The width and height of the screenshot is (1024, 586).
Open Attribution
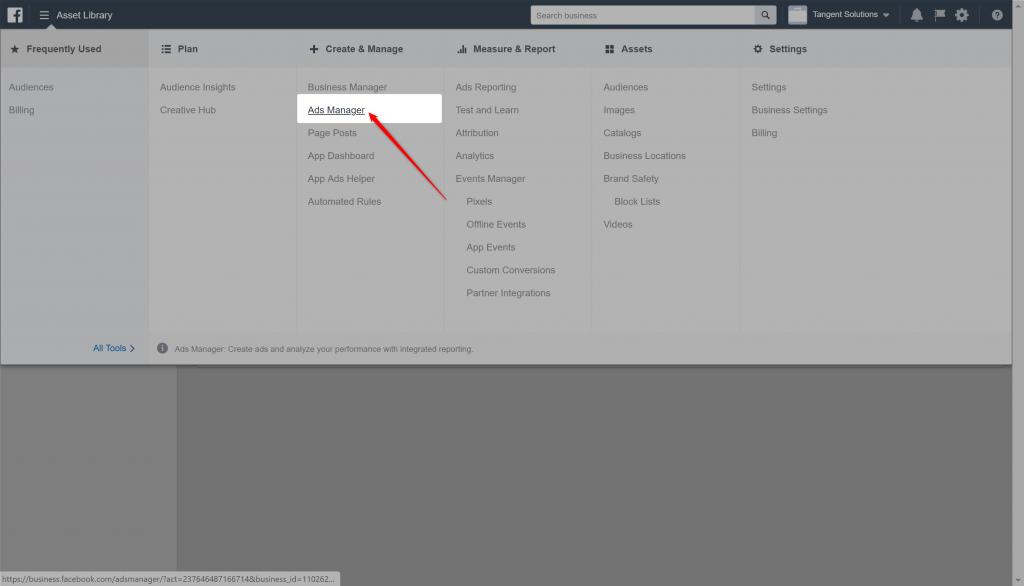(x=477, y=133)
